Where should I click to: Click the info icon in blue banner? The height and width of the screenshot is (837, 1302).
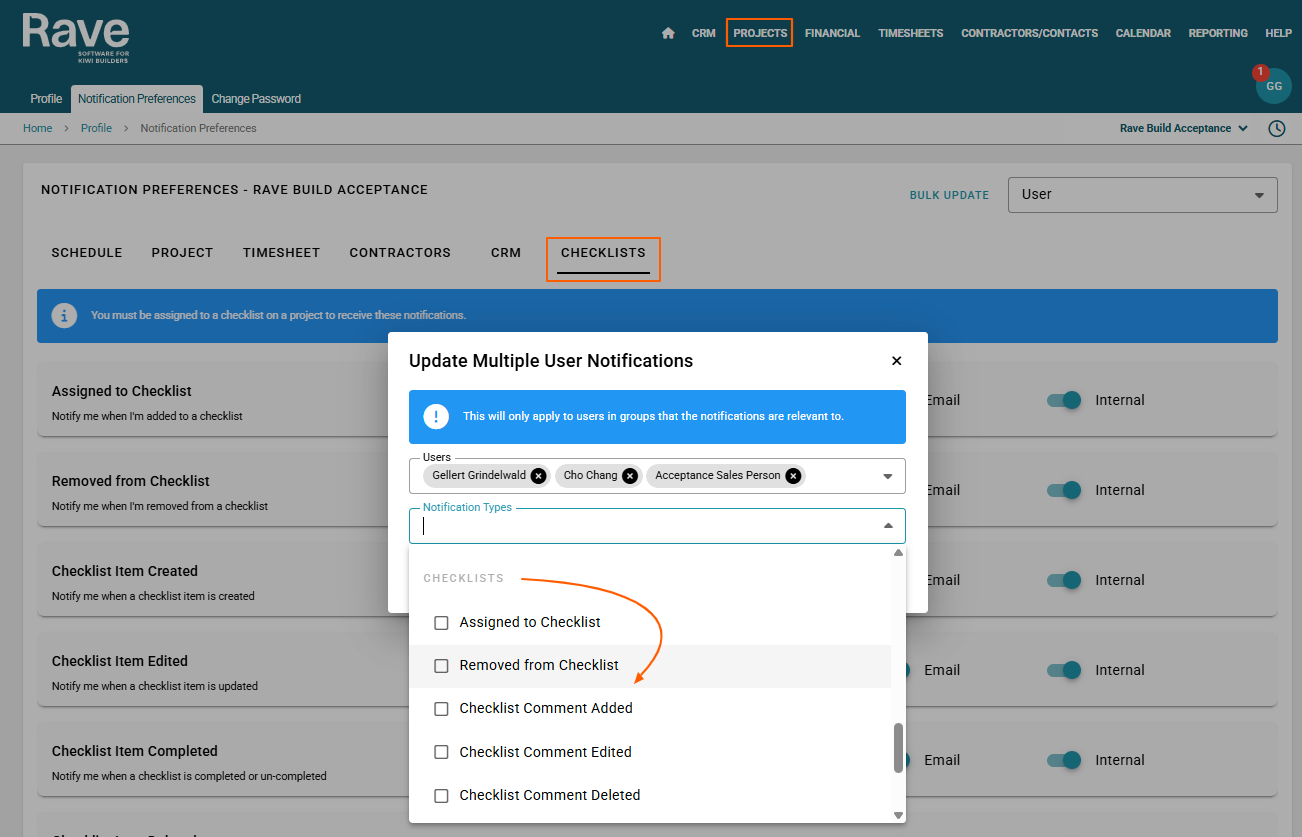click(x=64, y=315)
